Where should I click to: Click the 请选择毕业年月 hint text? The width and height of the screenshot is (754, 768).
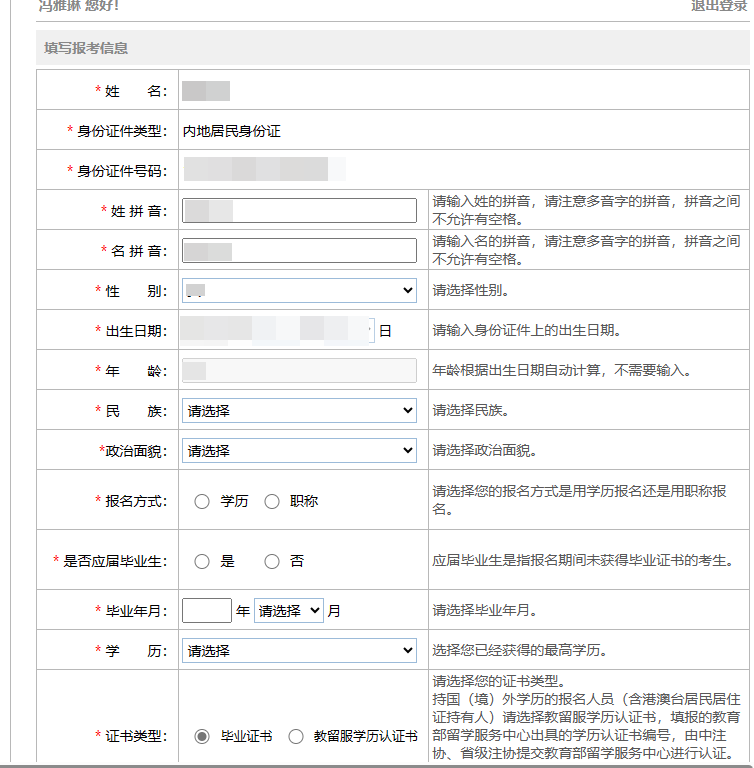pyautogui.click(x=485, y=610)
